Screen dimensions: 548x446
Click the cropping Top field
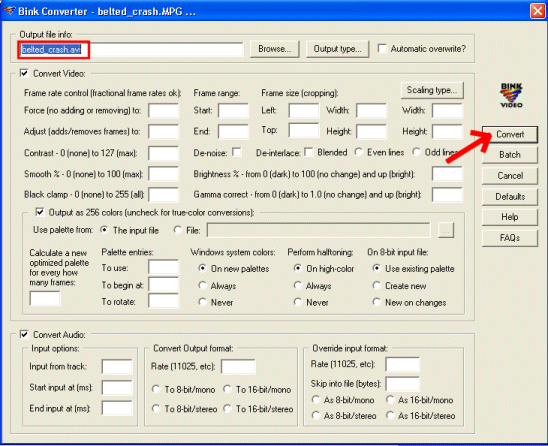[x=304, y=130]
